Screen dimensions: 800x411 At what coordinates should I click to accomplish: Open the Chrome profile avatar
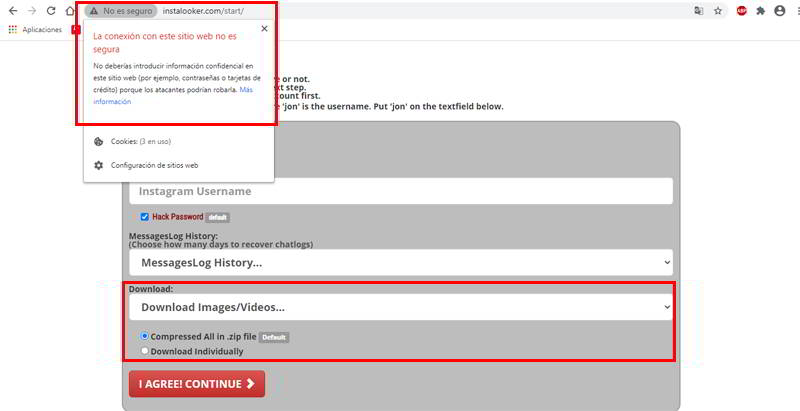click(780, 11)
